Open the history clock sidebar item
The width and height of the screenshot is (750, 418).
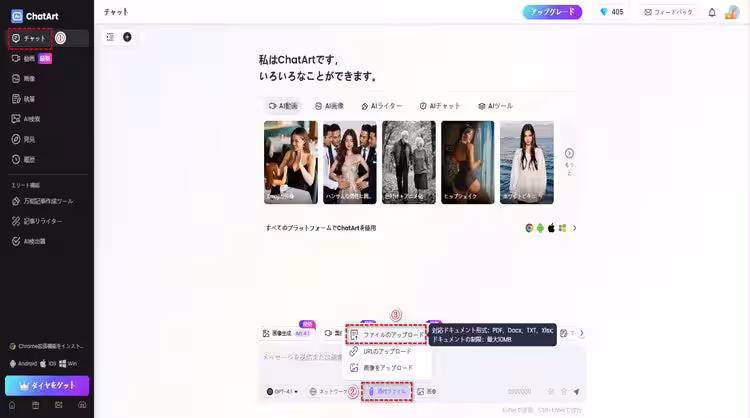(x=24, y=159)
